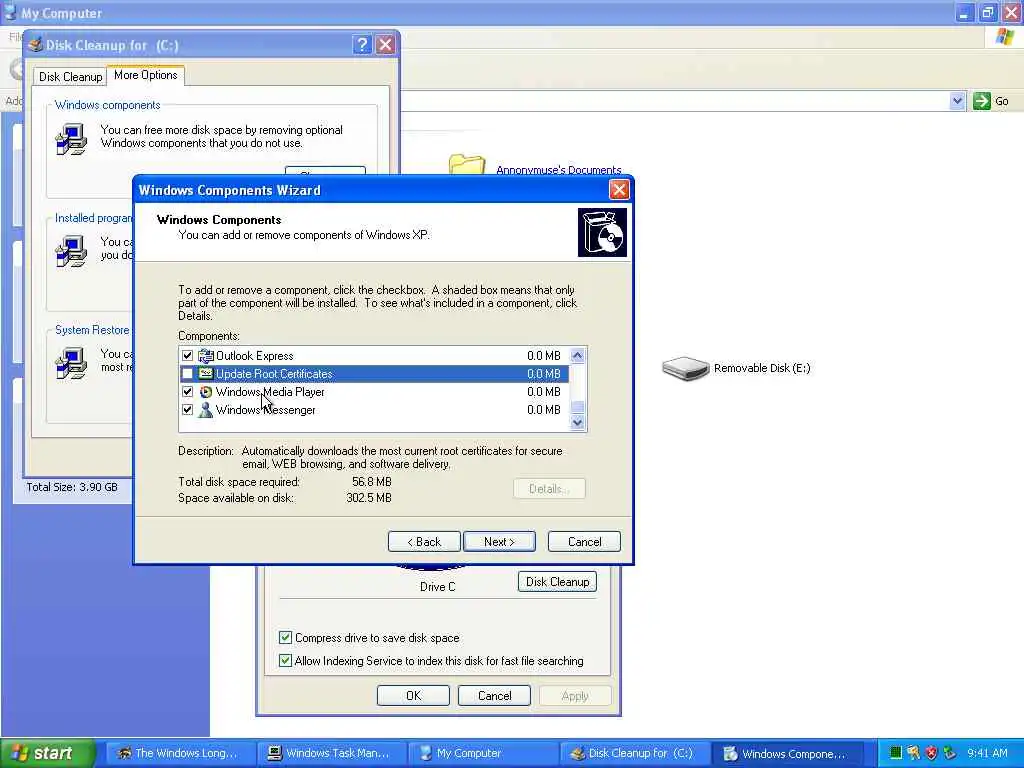
Task: Select the Windows Messenger row text
Action: point(265,410)
